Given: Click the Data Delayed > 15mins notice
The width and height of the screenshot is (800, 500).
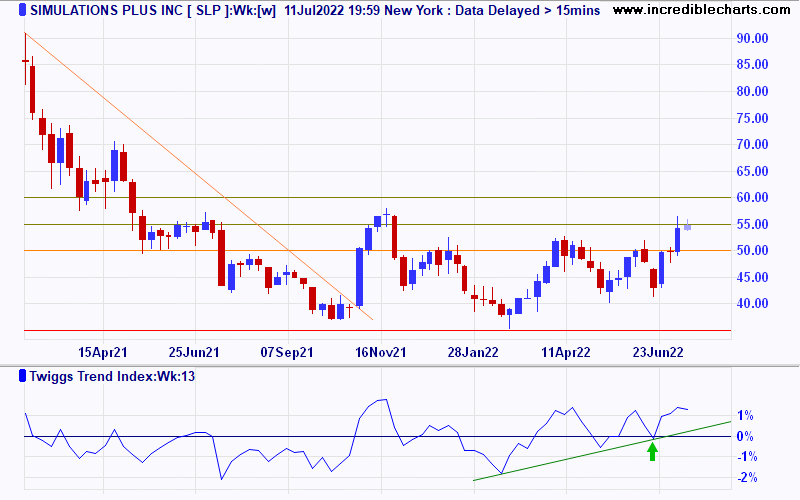Looking at the screenshot, I should pyautogui.click(x=528, y=10).
